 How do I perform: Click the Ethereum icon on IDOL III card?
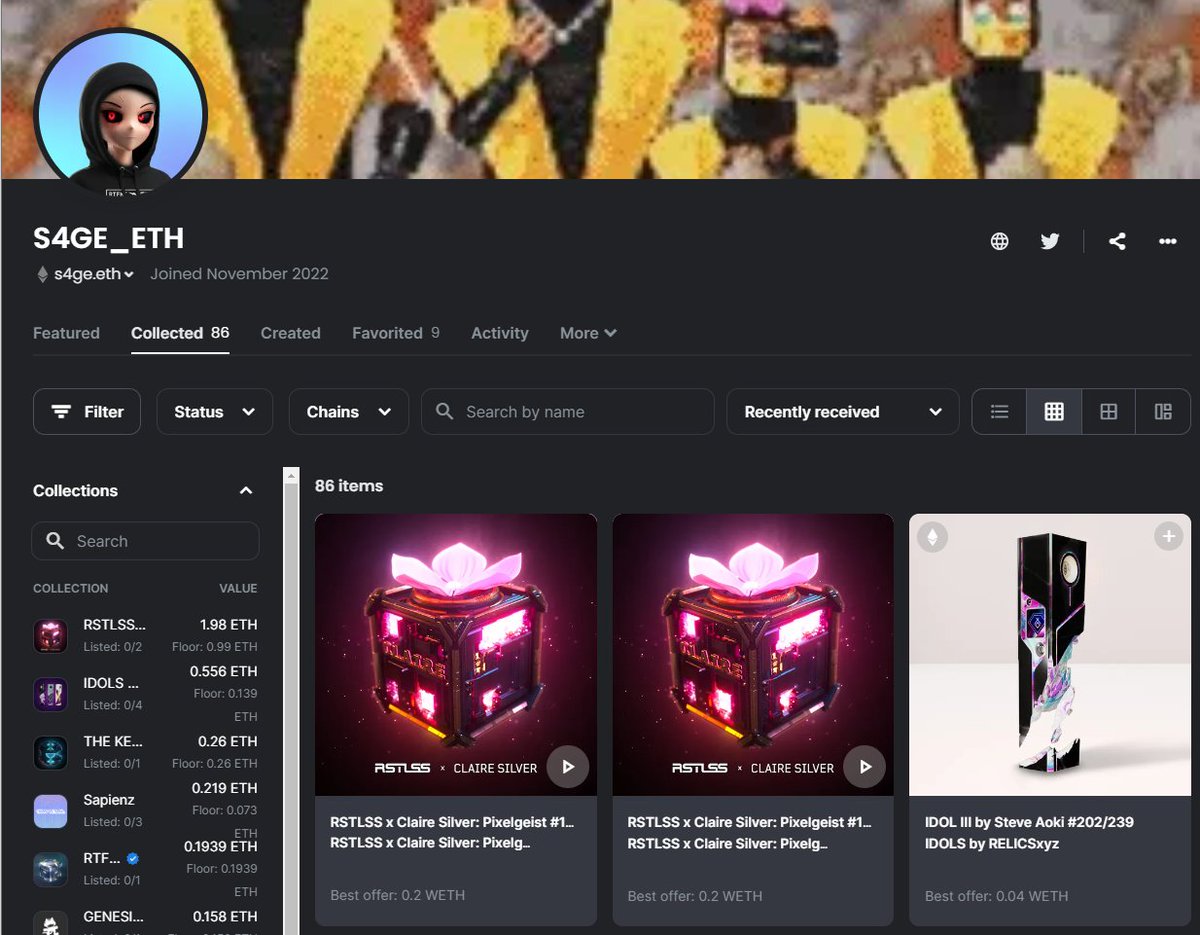(x=932, y=537)
